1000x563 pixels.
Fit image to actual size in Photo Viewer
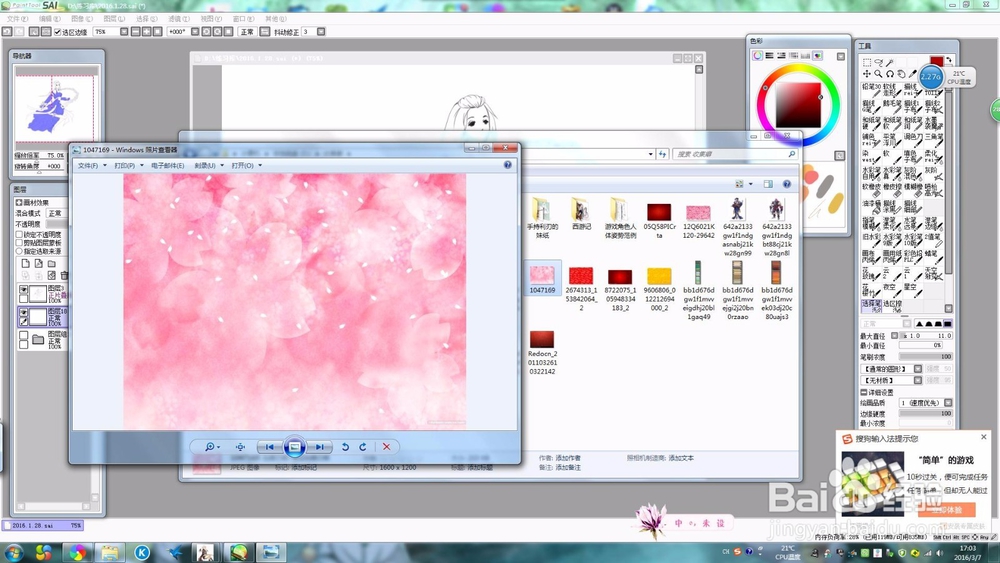point(240,447)
